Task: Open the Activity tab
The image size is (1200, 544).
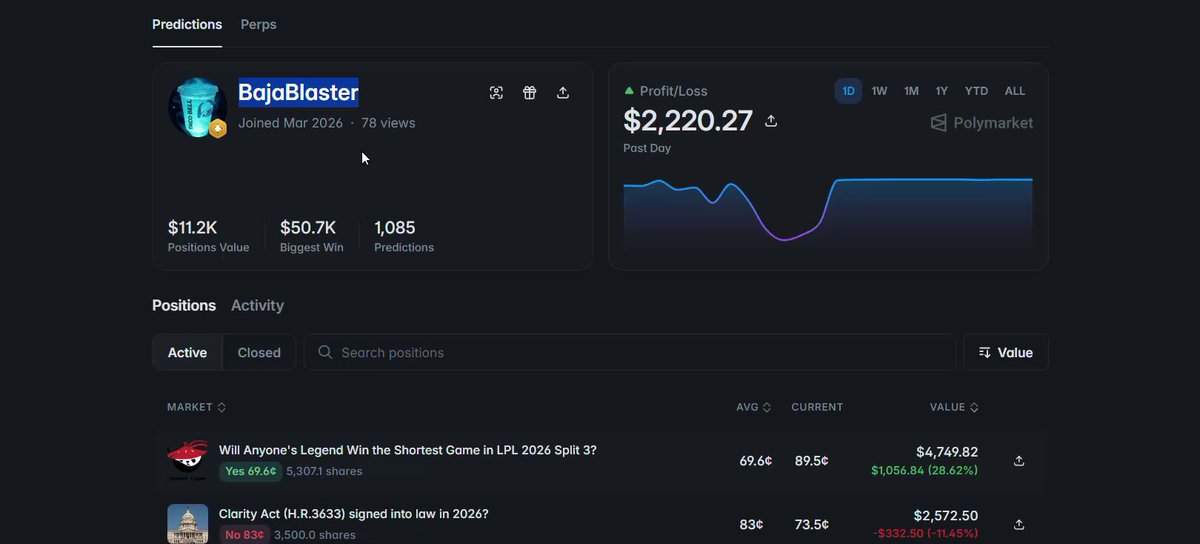Action: click(x=257, y=305)
